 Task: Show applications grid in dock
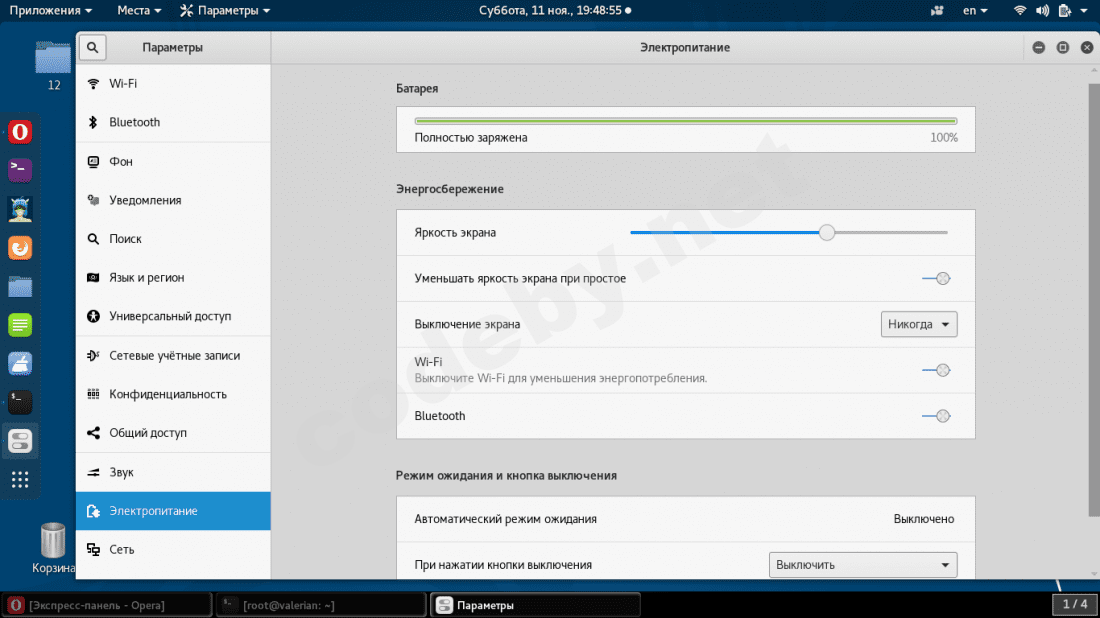[x=20, y=480]
